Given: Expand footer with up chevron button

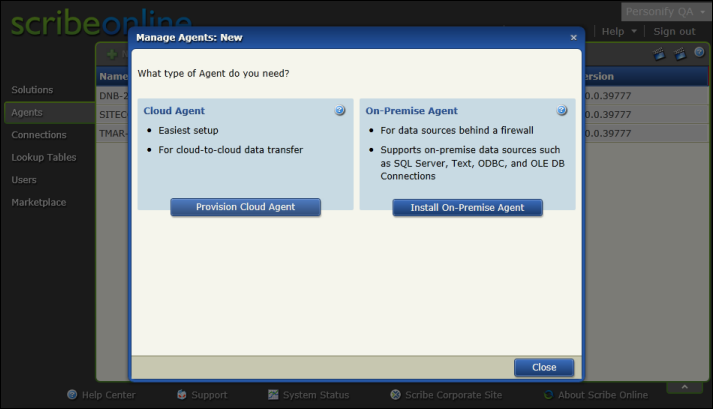Looking at the screenshot, I should point(685,387).
